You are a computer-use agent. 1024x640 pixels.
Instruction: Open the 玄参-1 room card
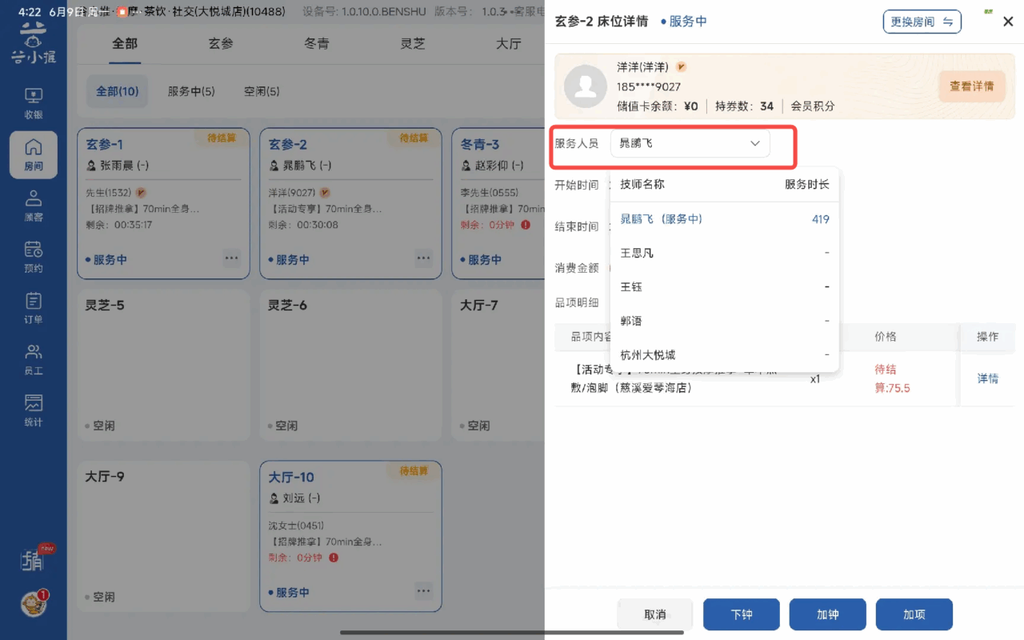pos(163,203)
